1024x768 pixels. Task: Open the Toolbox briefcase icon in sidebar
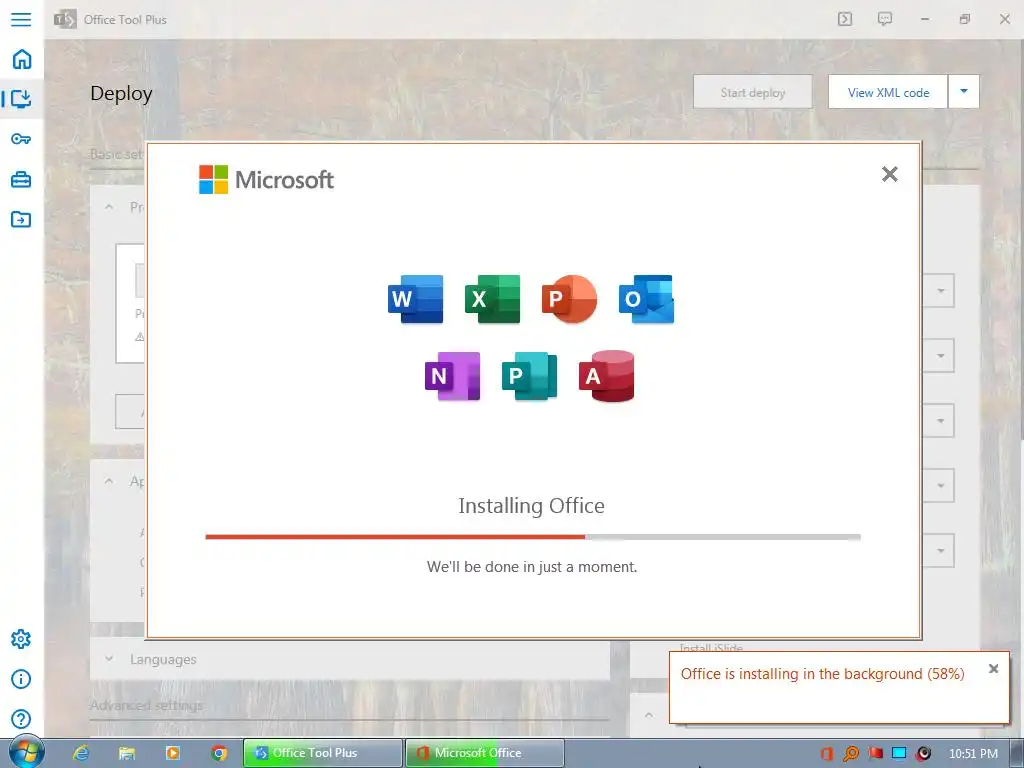click(21, 179)
